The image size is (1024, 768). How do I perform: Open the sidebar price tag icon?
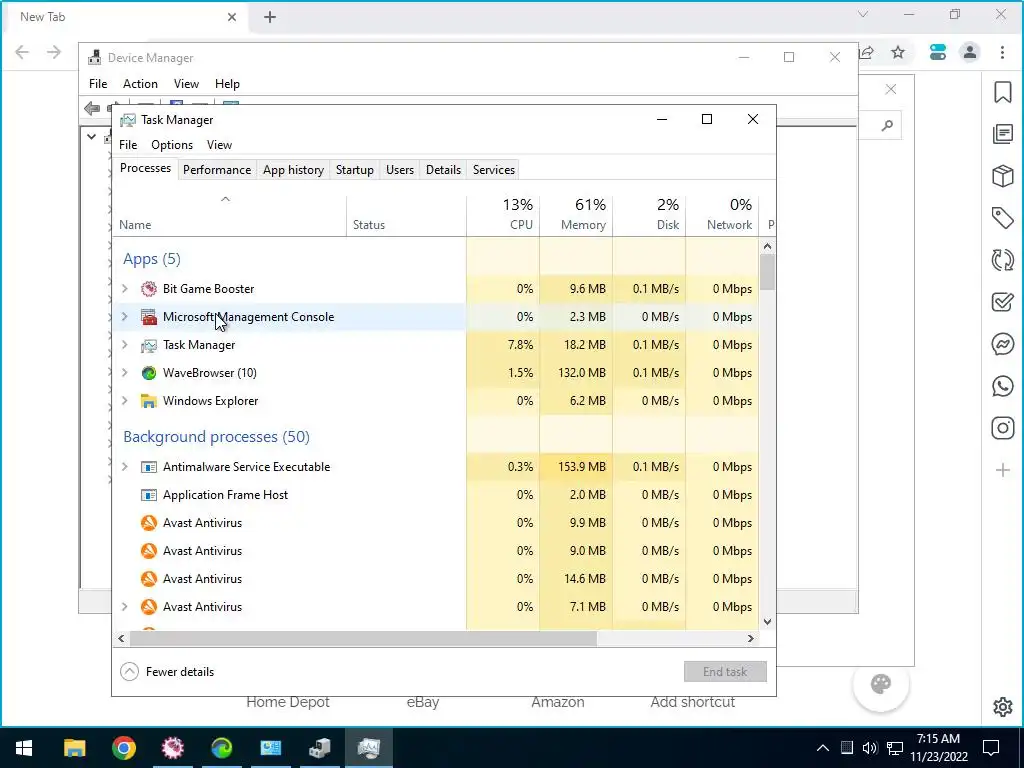coord(1002,217)
